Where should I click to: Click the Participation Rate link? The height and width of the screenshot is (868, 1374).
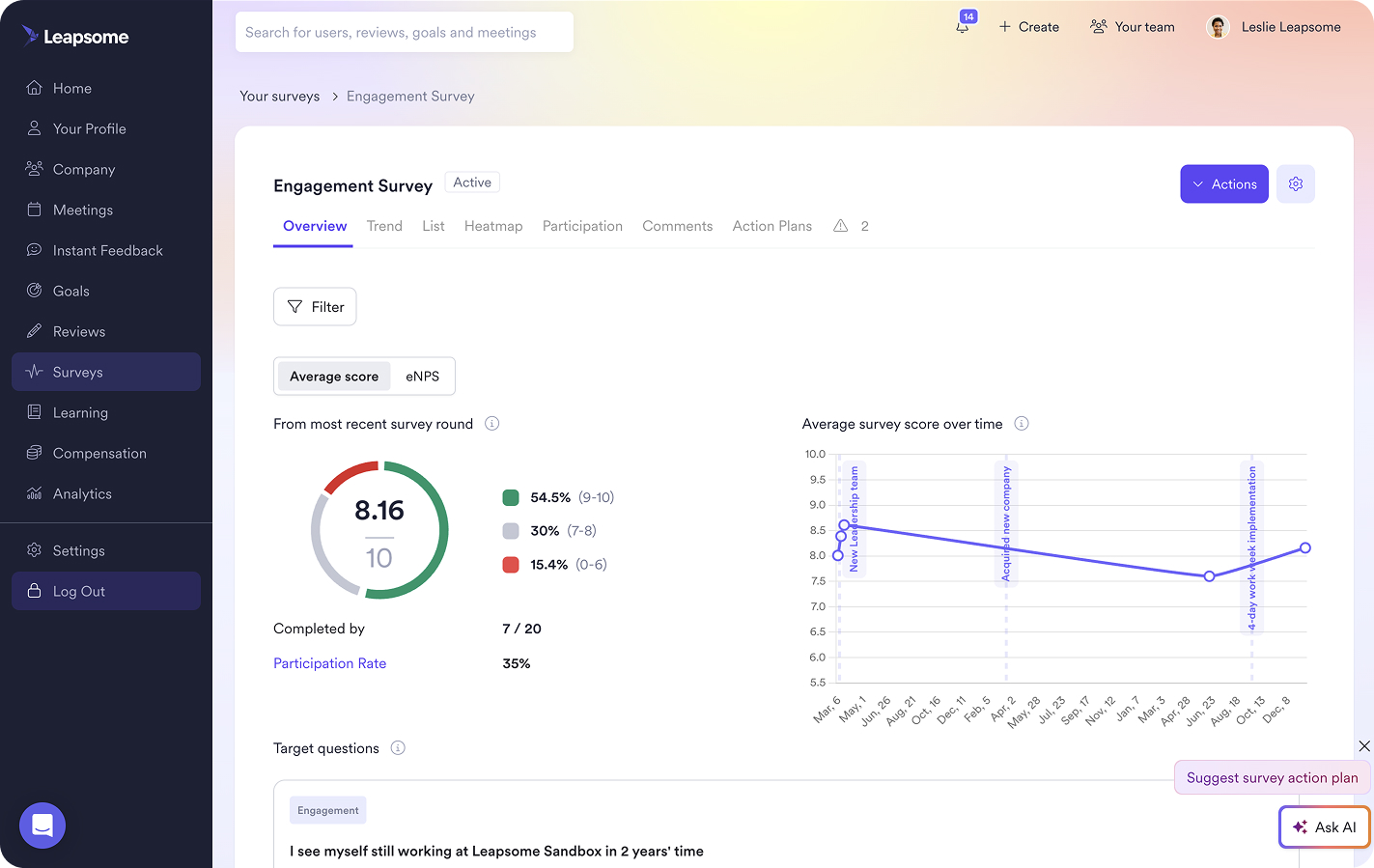coord(329,663)
